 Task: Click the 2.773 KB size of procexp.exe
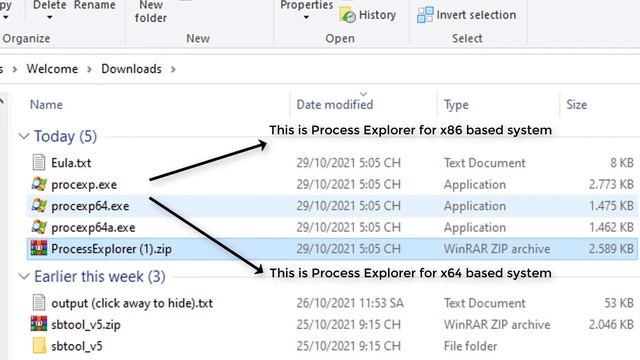click(611, 184)
